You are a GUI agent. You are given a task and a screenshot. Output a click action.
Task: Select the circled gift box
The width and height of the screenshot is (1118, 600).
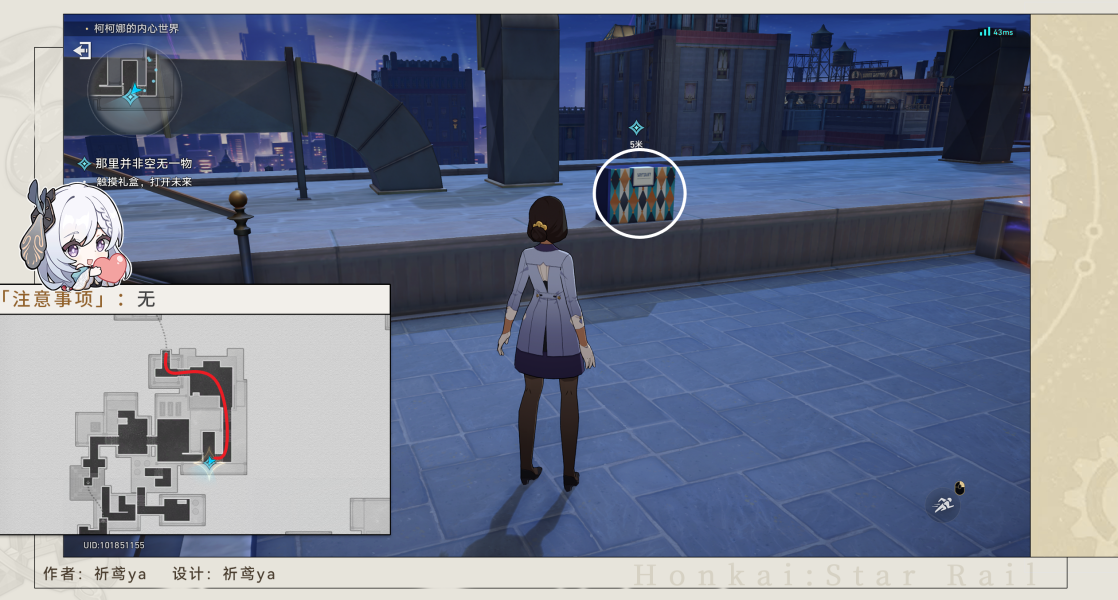pyautogui.click(x=639, y=193)
